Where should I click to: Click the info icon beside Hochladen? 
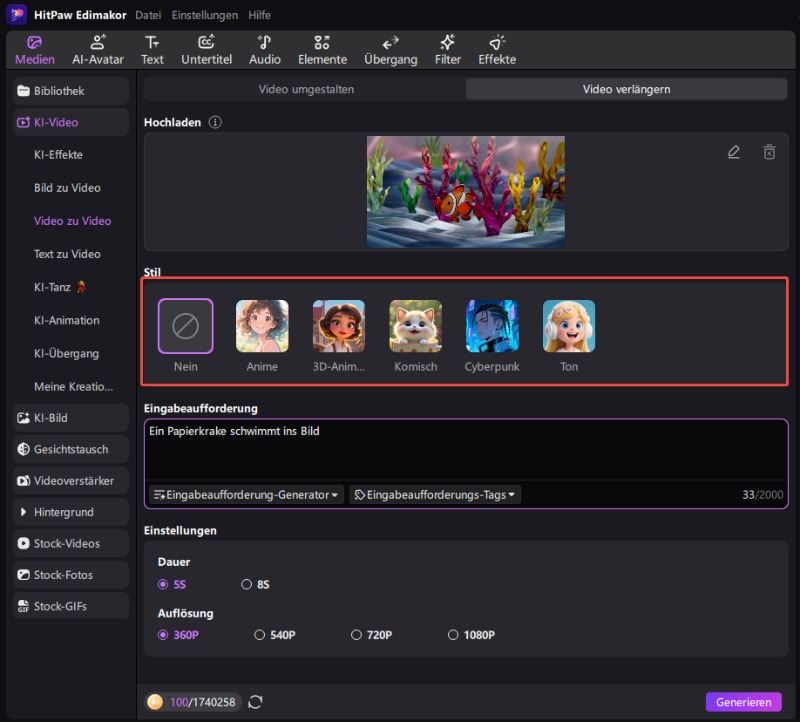[x=215, y=122]
